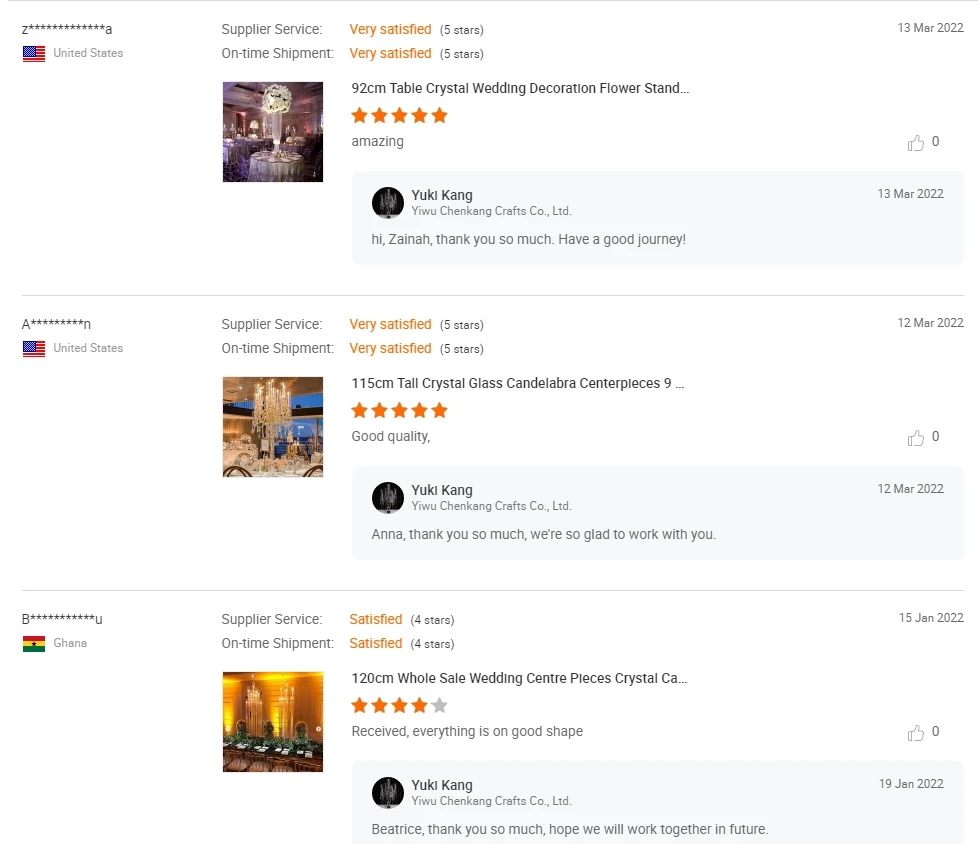Click Yiwu Chenkang Crafts Co., Ltd. in Beatrice reply
Screen dimensions: 978x844
[x=491, y=801]
